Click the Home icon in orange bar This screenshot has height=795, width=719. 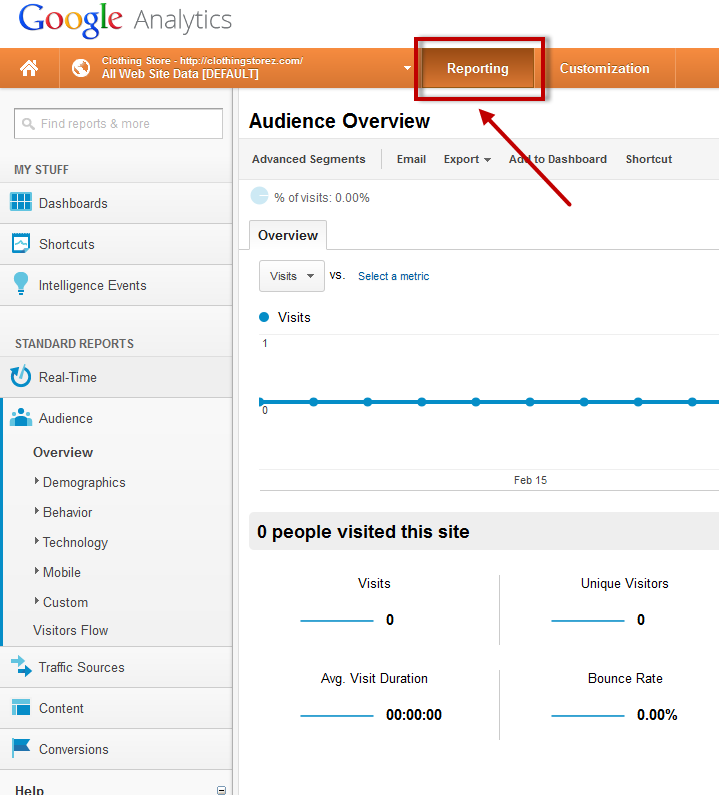pyautogui.click(x=29, y=68)
